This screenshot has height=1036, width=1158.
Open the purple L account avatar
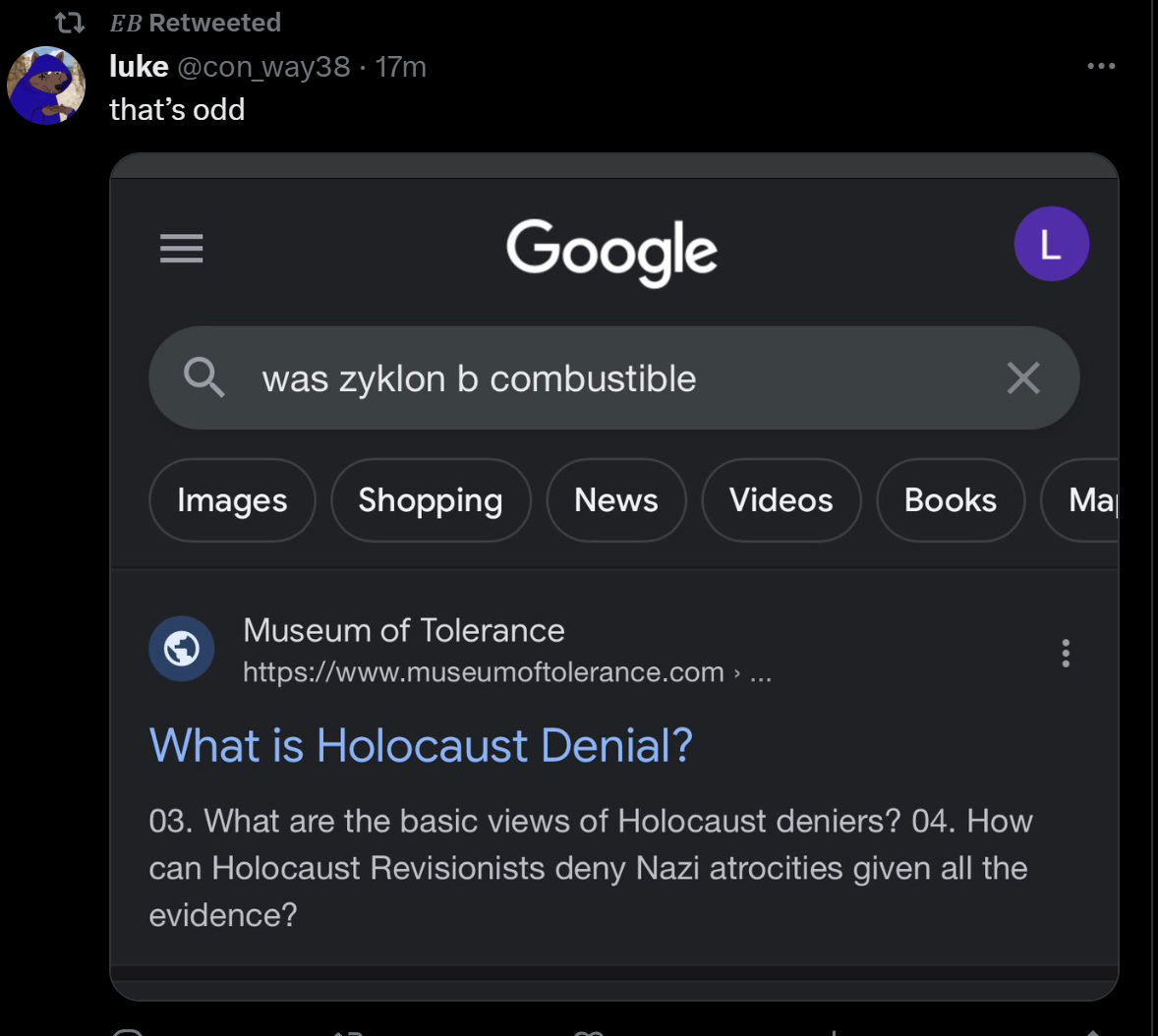coord(1051,244)
